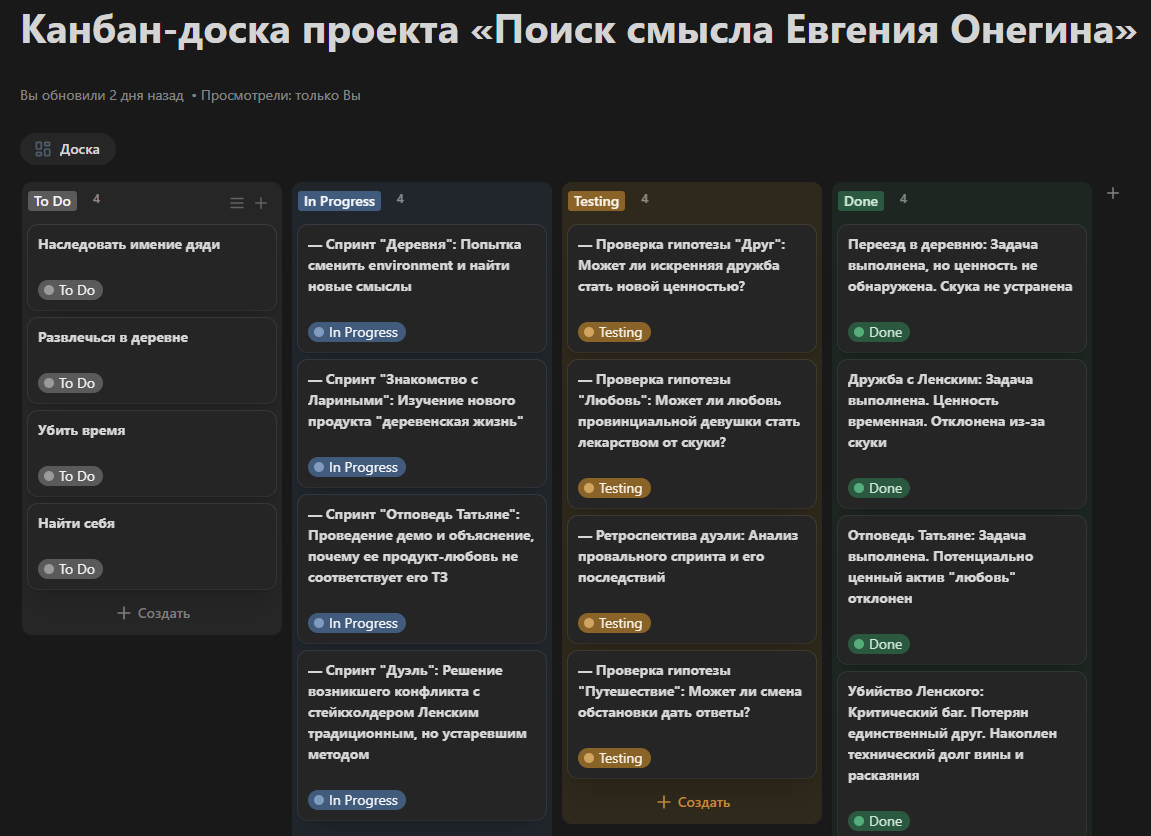Click the plus icon on "Создать" in Testing column
The height and width of the screenshot is (836, 1151).
pyautogui.click(x=664, y=801)
